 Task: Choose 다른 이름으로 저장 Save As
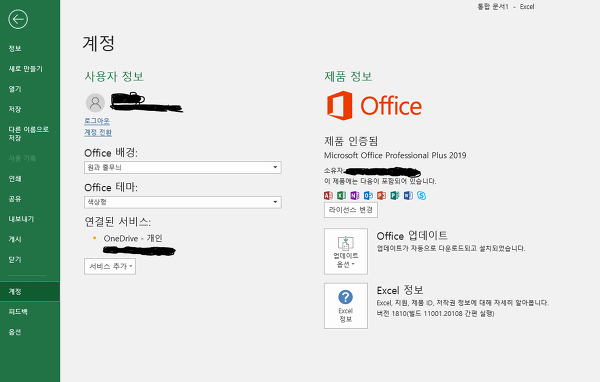30,134
